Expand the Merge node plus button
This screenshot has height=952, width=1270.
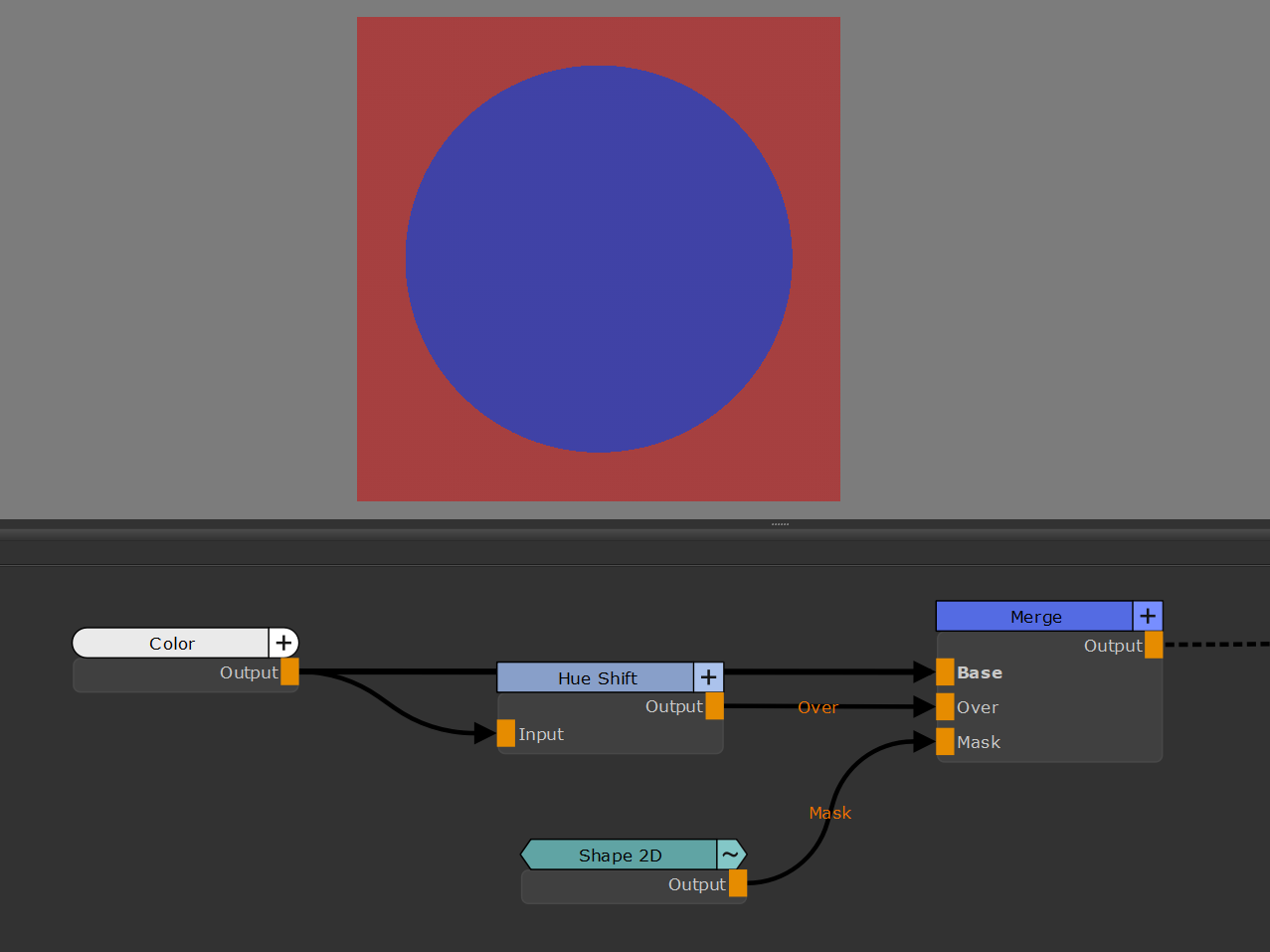(x=1148, y=616)
